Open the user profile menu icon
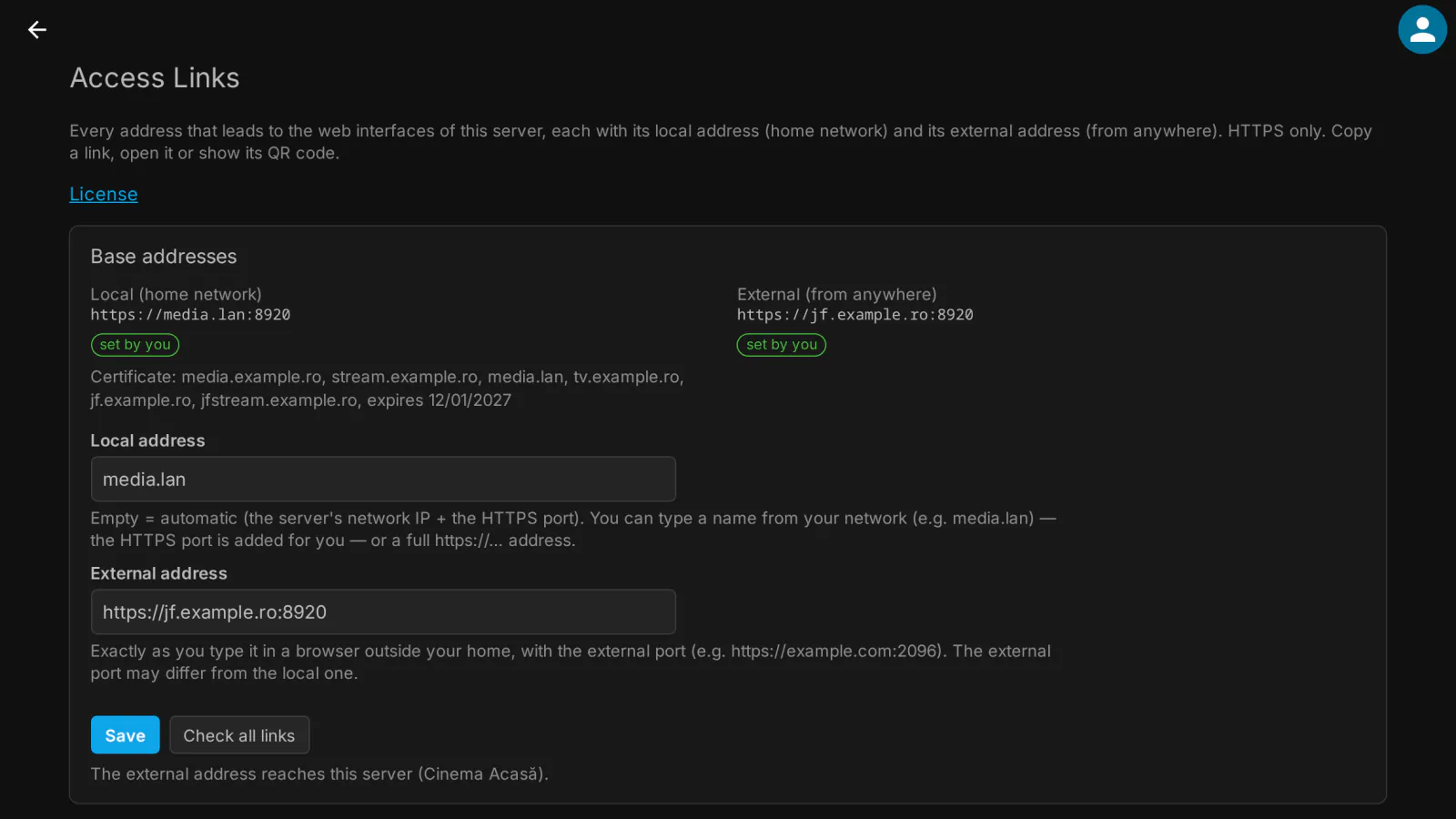 [1422, 30]
